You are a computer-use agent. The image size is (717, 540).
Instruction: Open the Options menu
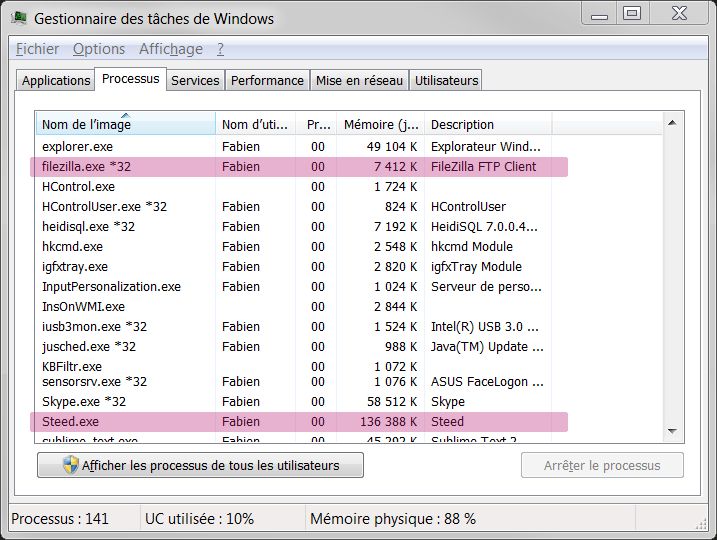pyautogui.click(x=99, y=49)
